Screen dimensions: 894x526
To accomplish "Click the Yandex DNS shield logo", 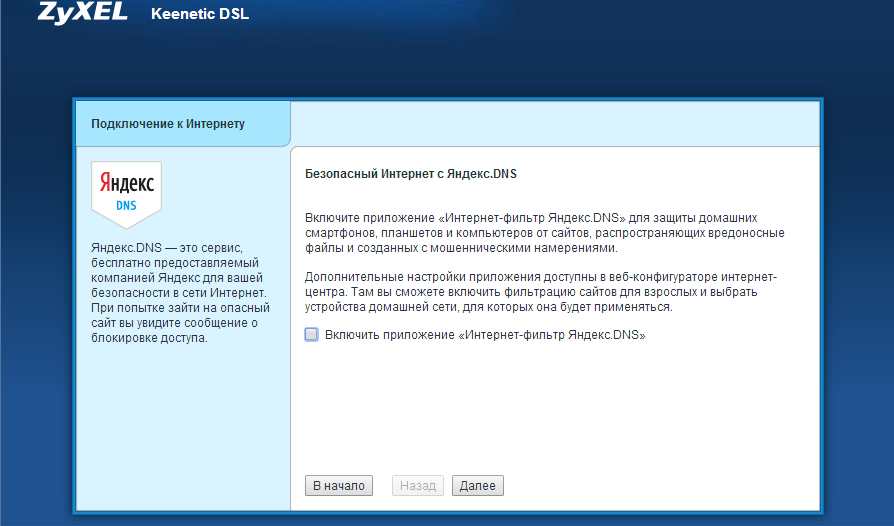I will pyautogui.click(x=126, y=194).
